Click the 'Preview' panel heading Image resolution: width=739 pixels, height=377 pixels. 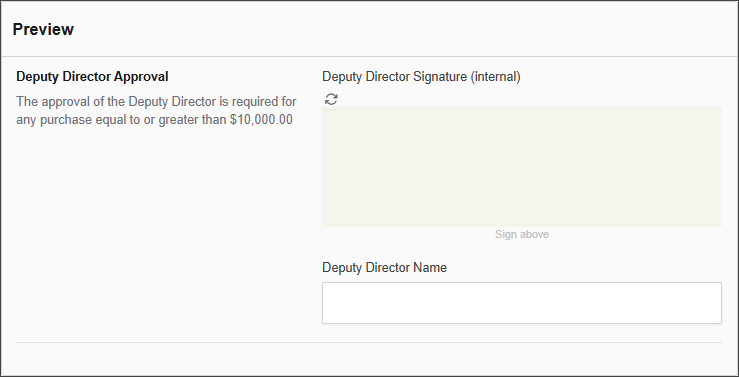coord(43,29)
